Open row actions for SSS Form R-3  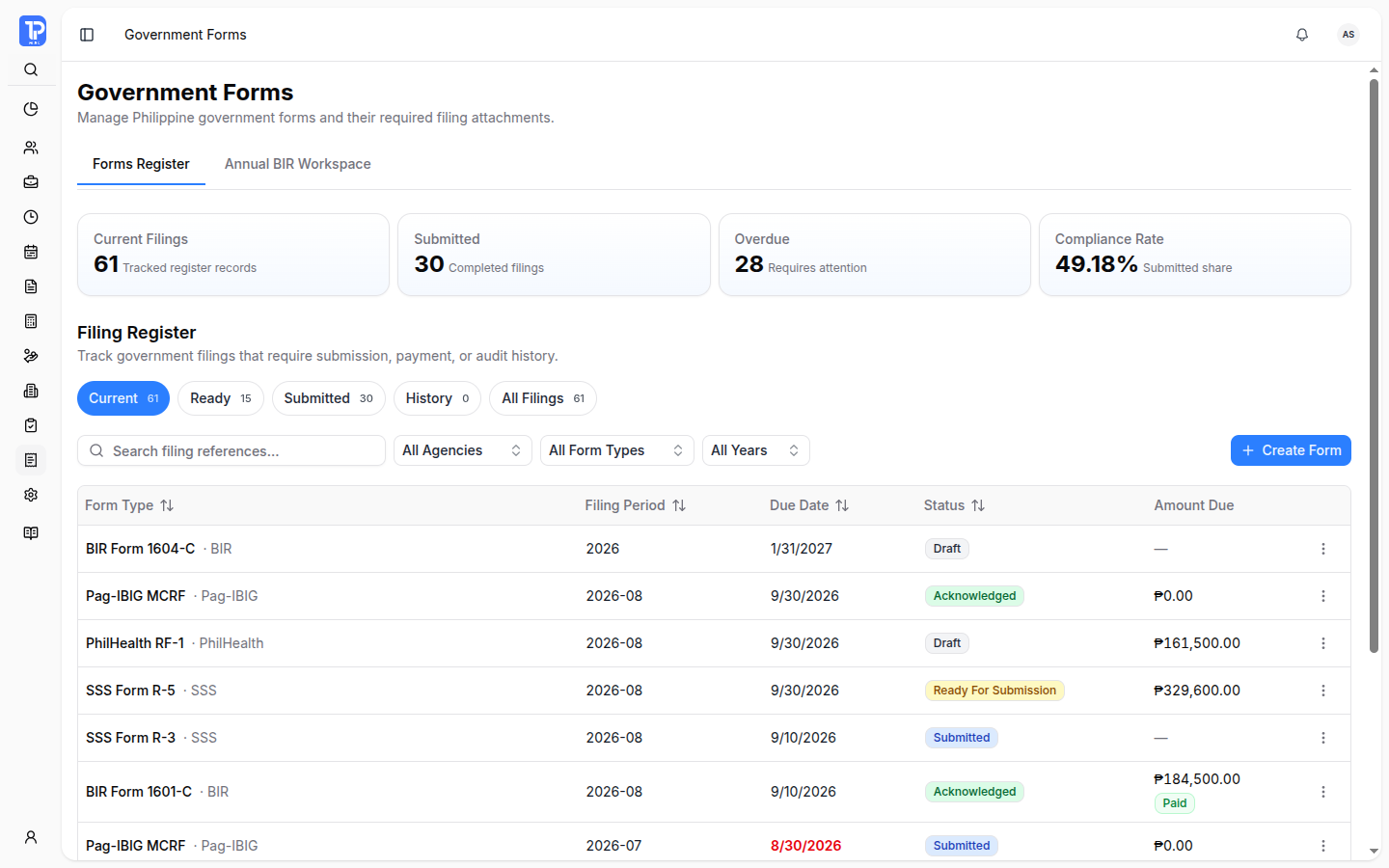(x=1323, y=738)
